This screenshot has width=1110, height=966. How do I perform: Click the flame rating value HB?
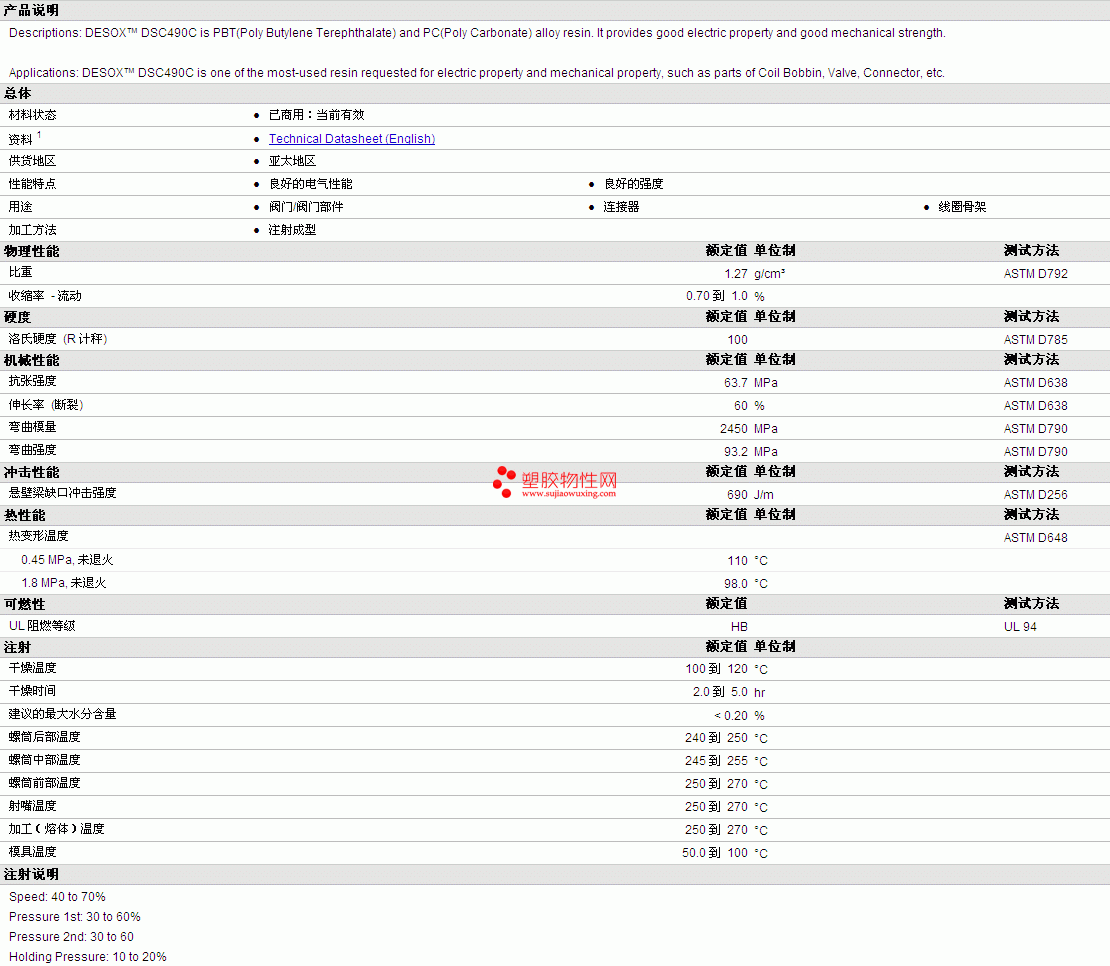click(739, 627)
